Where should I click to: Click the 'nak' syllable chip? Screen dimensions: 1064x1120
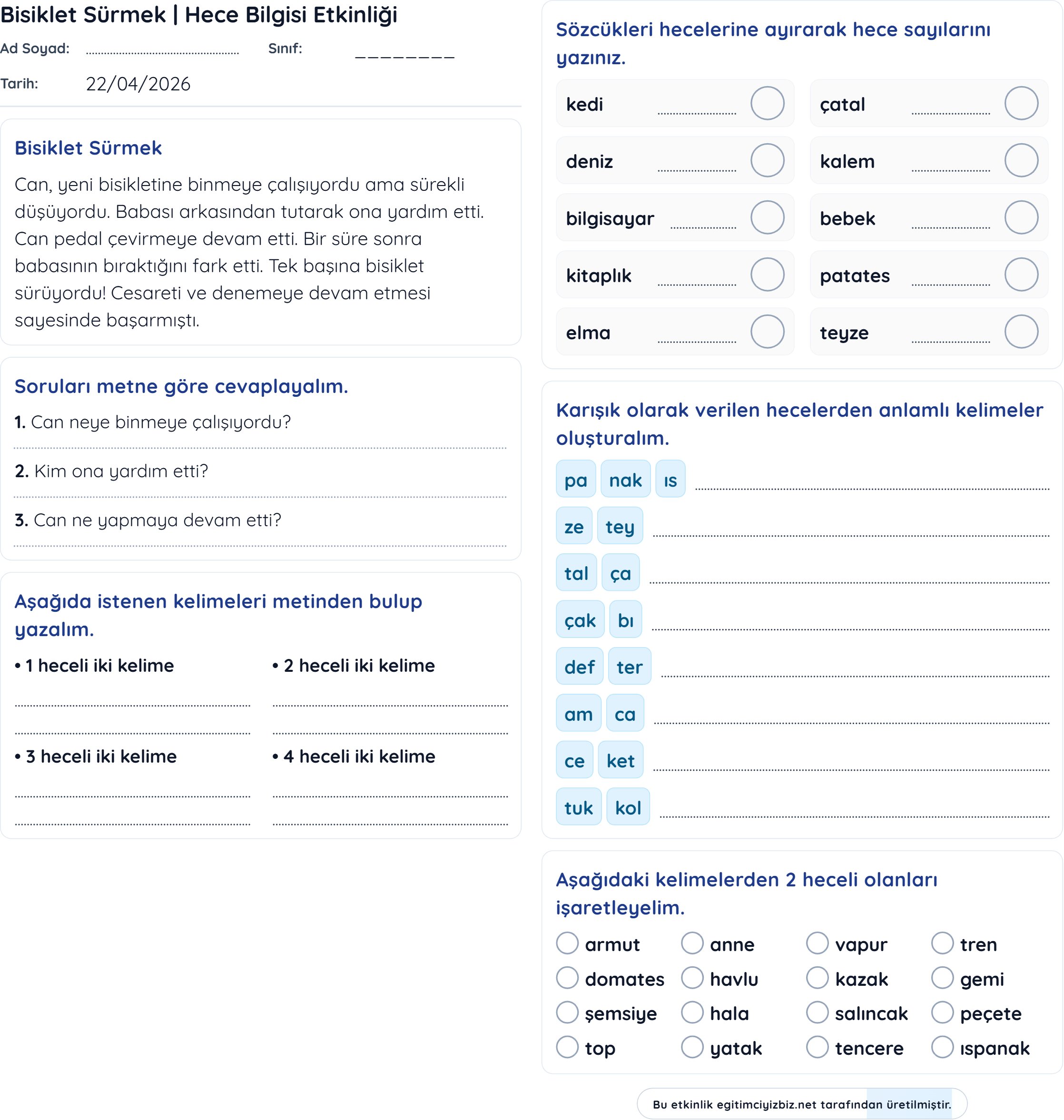[625, 480]
